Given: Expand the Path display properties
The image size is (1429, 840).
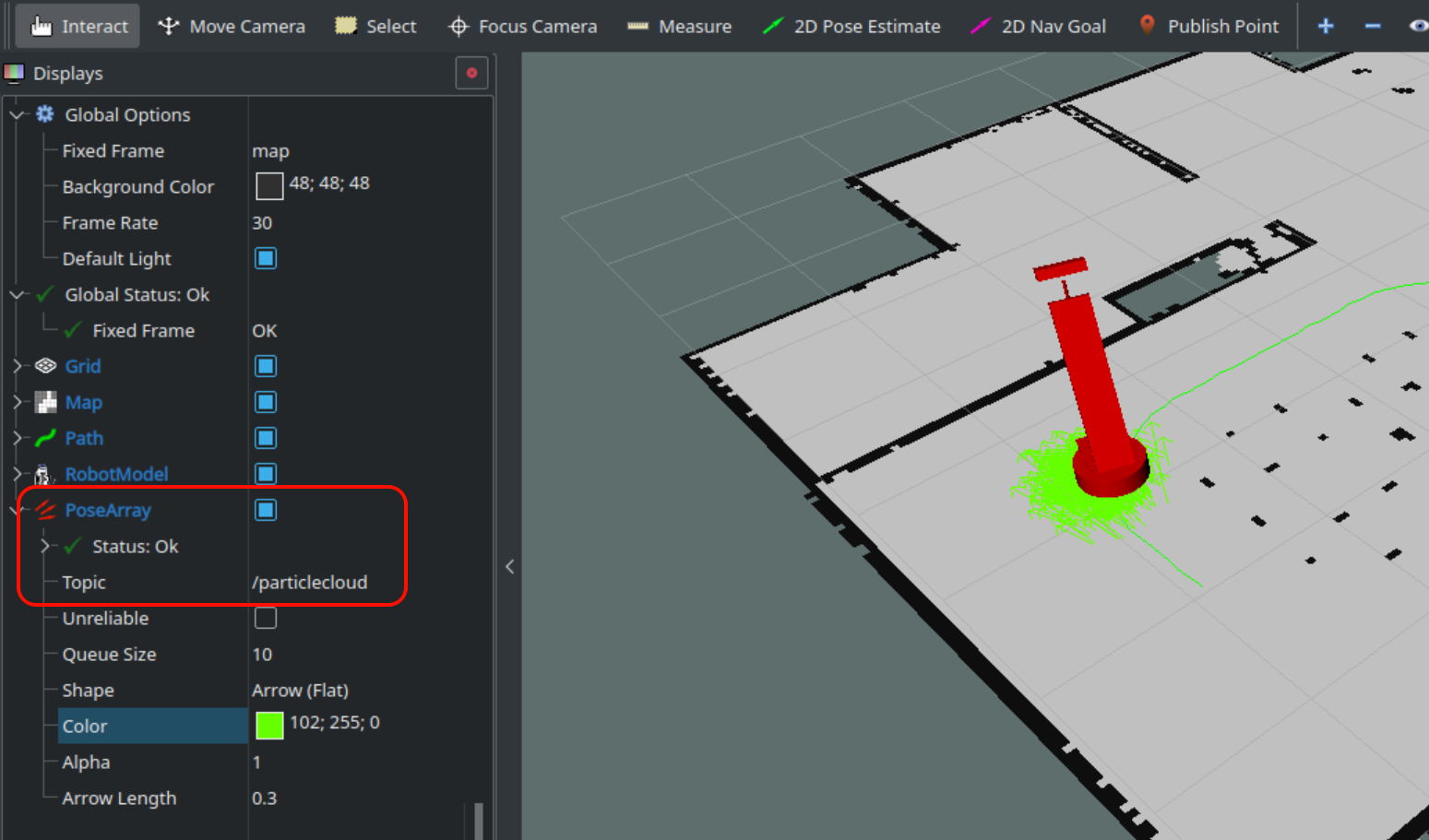Looking at the screenshot, I should pos(17,438).
